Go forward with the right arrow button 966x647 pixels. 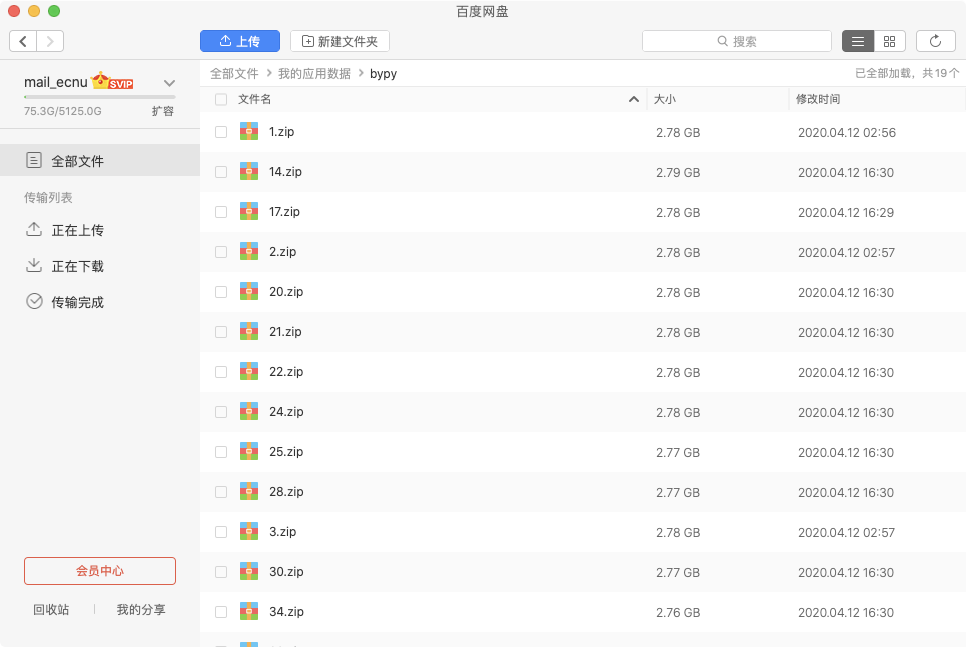(x=50, y=41)
